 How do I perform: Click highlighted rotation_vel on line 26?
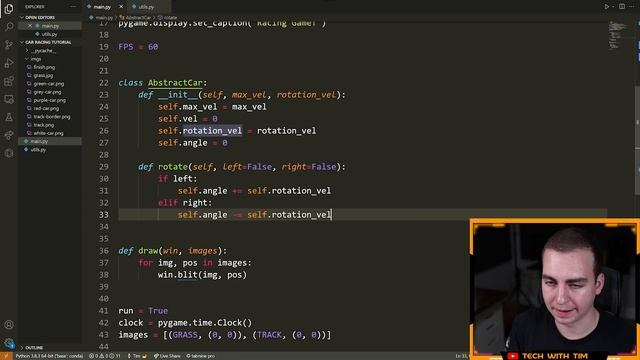click(x=212, y=131)
